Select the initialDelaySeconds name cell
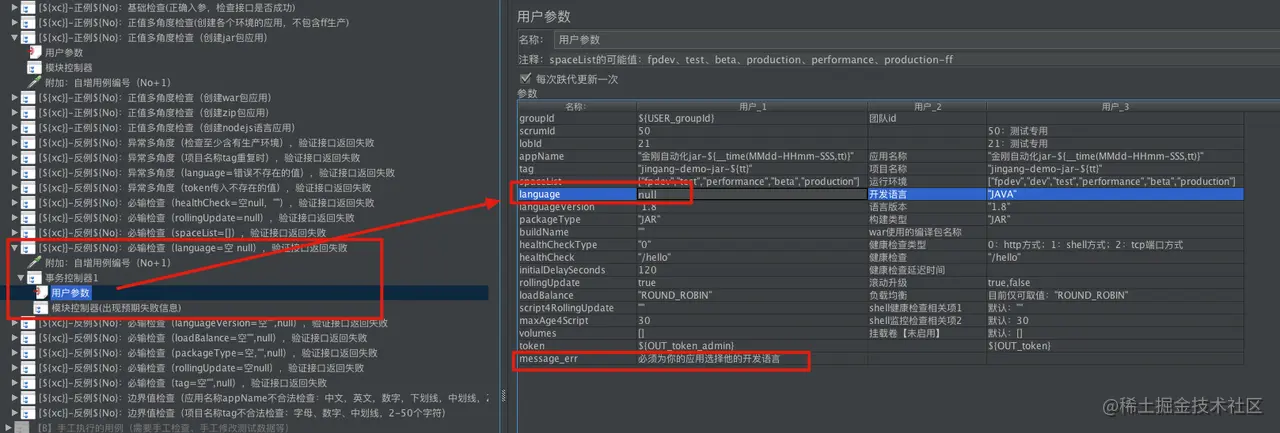1280x433 pixels. pos(576,270)
